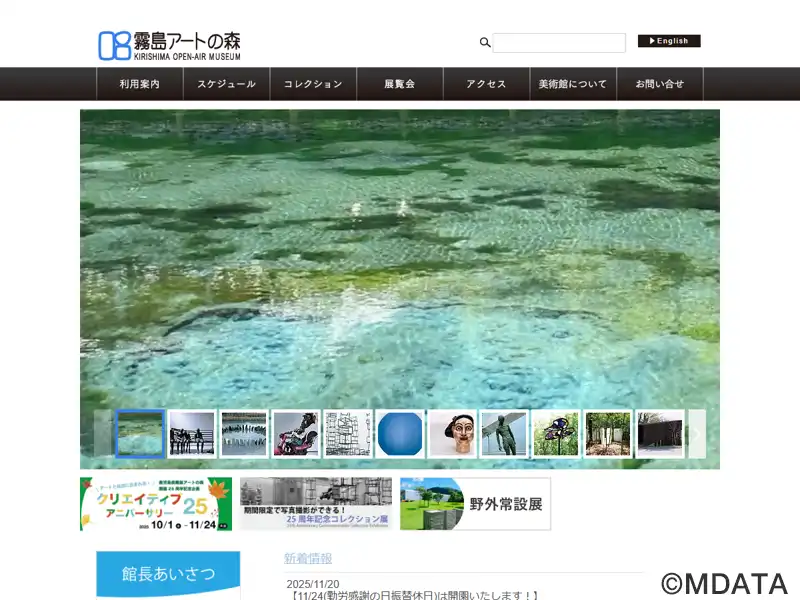Click the carousel next arrow
800x600 pixels.
[697, 434]
